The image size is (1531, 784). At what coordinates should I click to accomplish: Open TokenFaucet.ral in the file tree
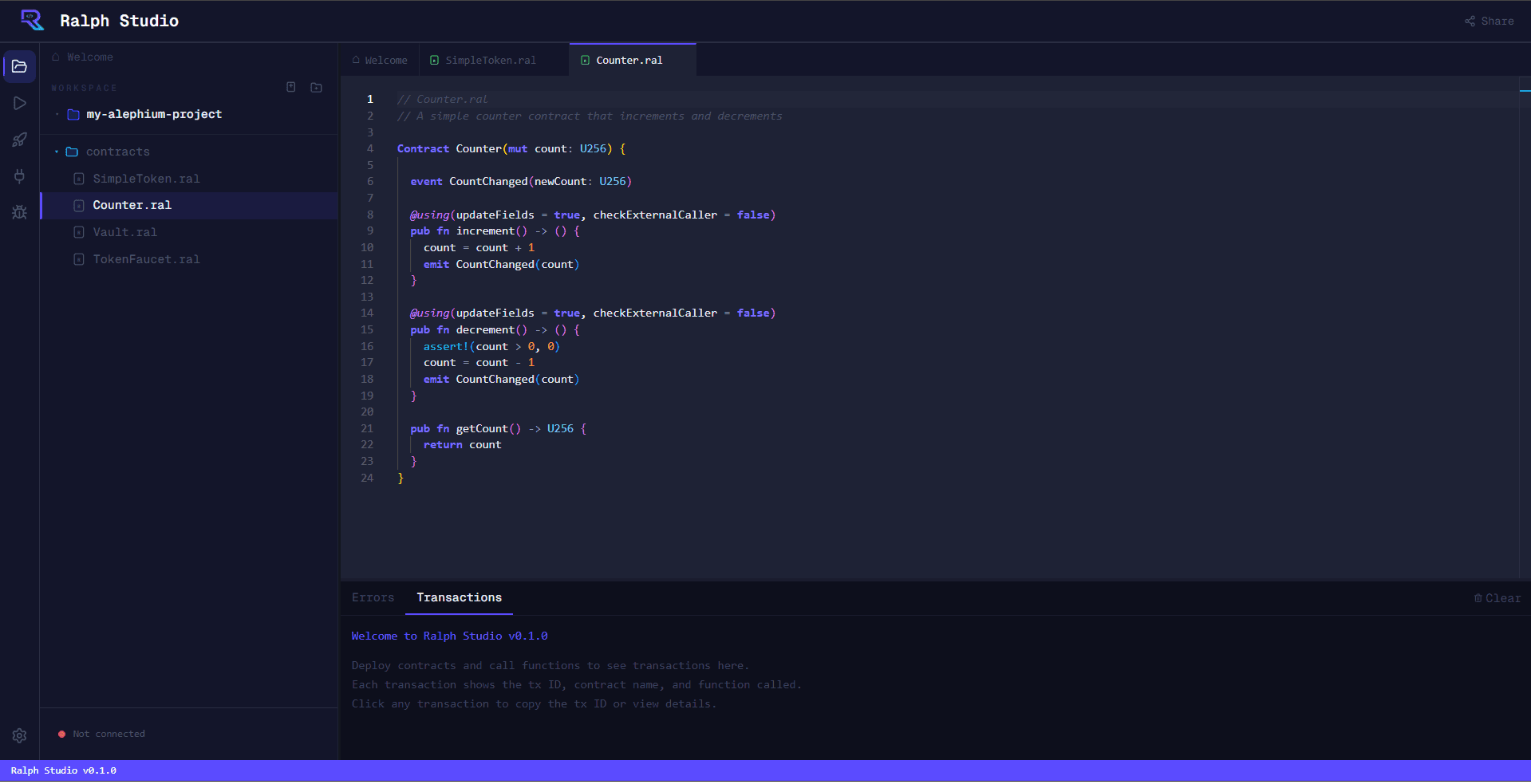(146, 259)
